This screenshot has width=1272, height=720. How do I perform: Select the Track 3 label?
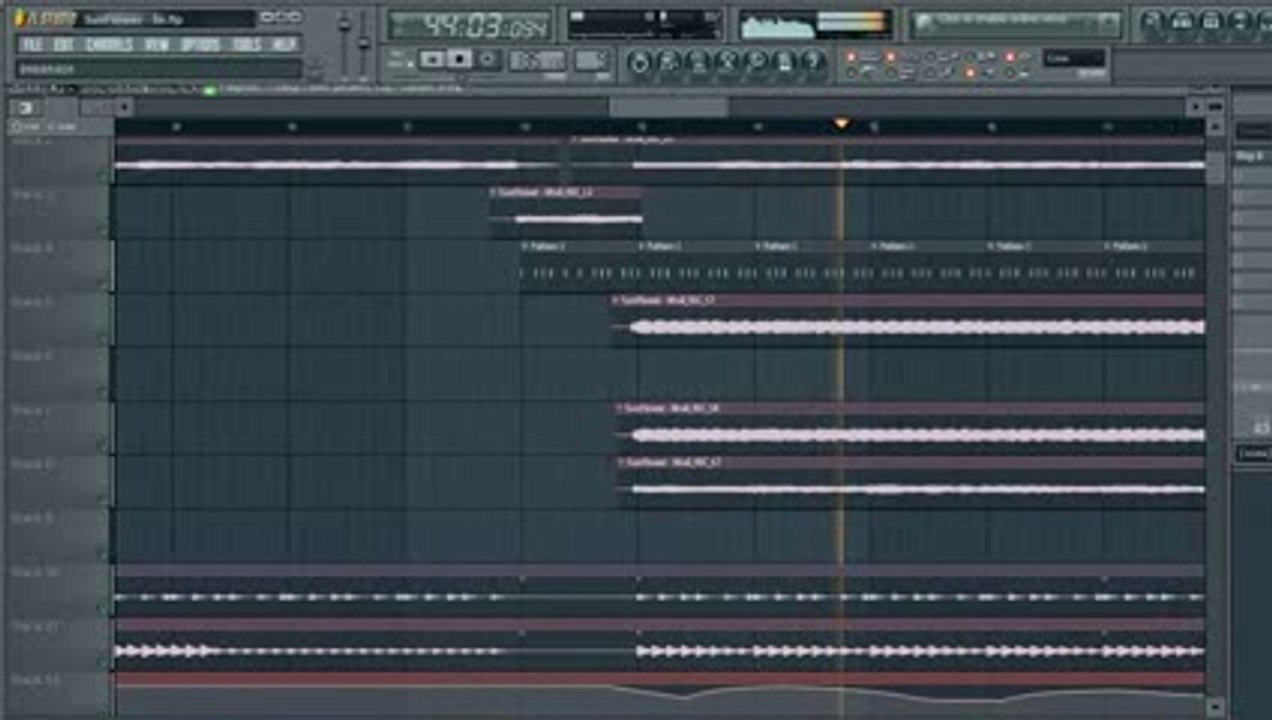[32, 194]
